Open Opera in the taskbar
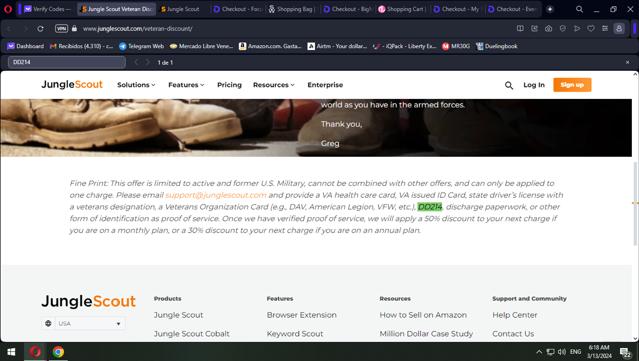This screenshot has width=639, height=361. (35, 352)
